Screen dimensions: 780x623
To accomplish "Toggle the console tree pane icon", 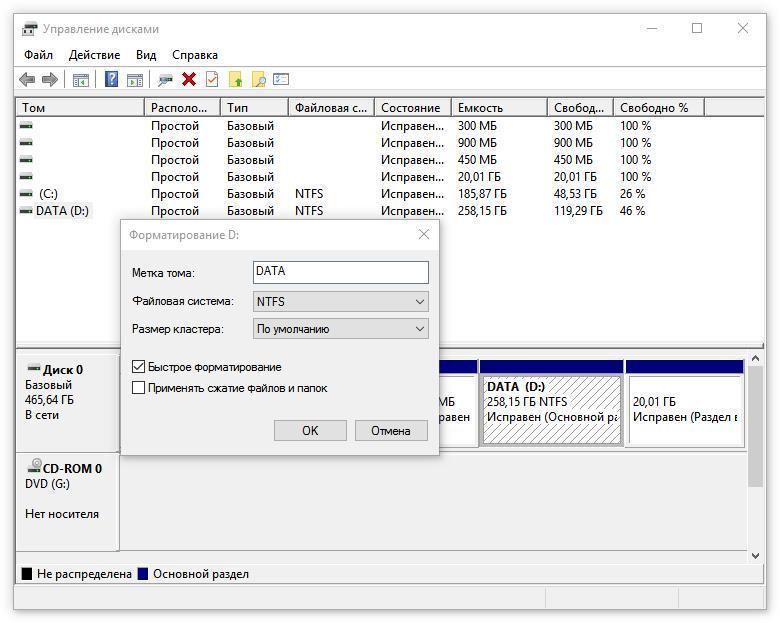I will coord(81,80).
